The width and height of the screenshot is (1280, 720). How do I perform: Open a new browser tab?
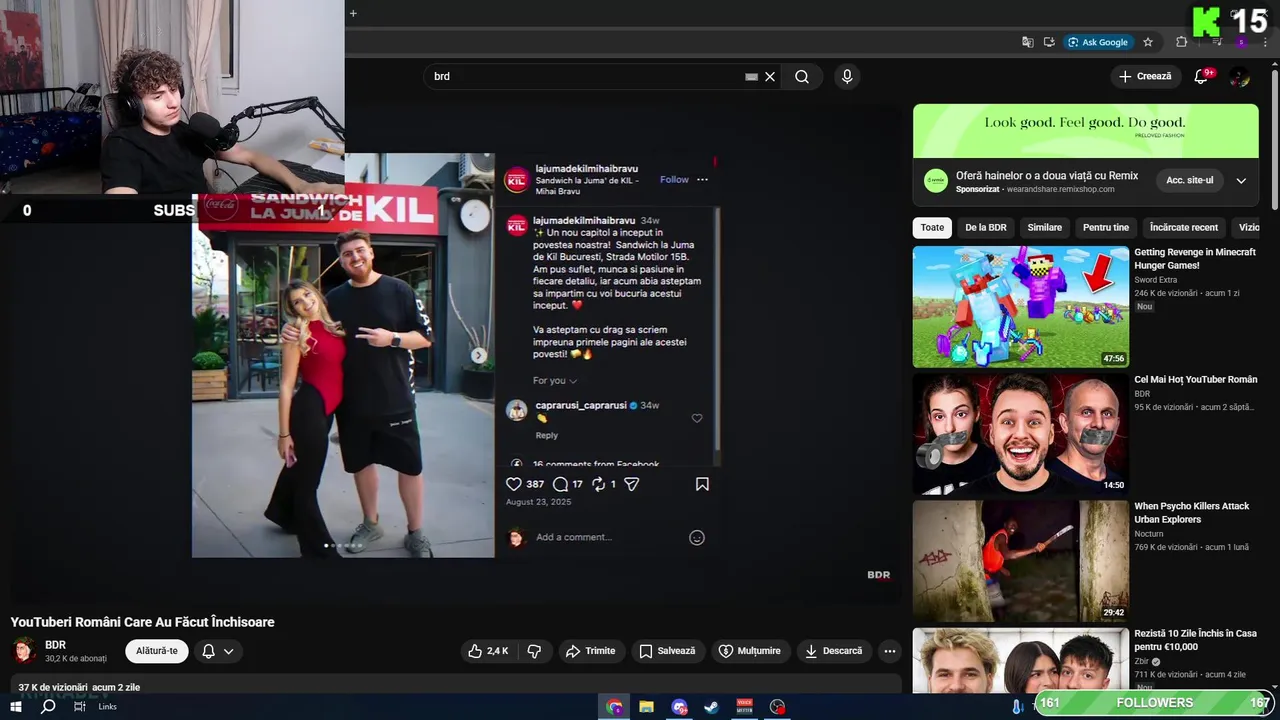click(x=353, y=13)
